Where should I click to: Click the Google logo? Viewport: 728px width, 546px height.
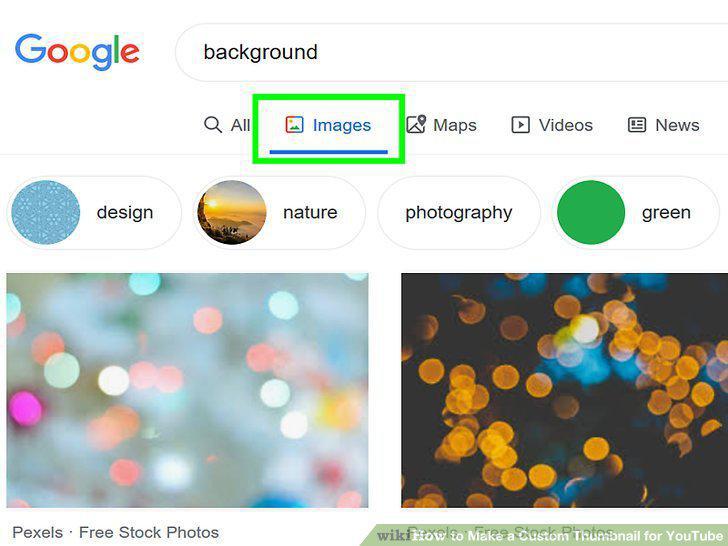click(x=77, y=52)
